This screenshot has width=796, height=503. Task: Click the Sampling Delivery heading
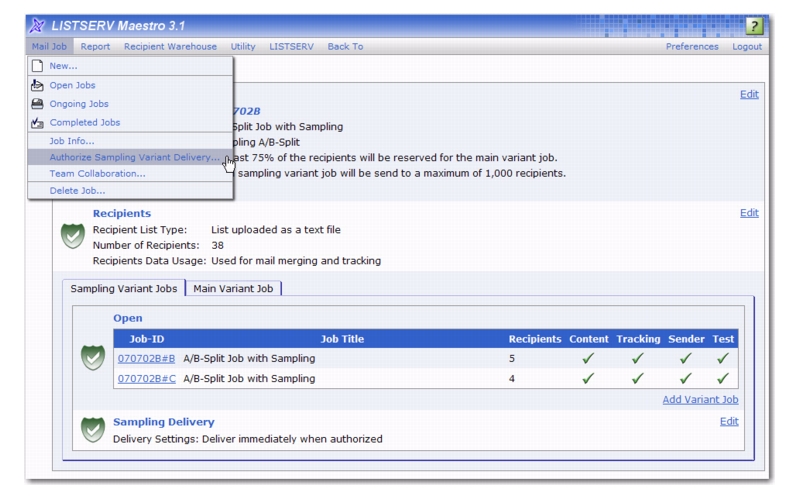[x=163, y=422]
